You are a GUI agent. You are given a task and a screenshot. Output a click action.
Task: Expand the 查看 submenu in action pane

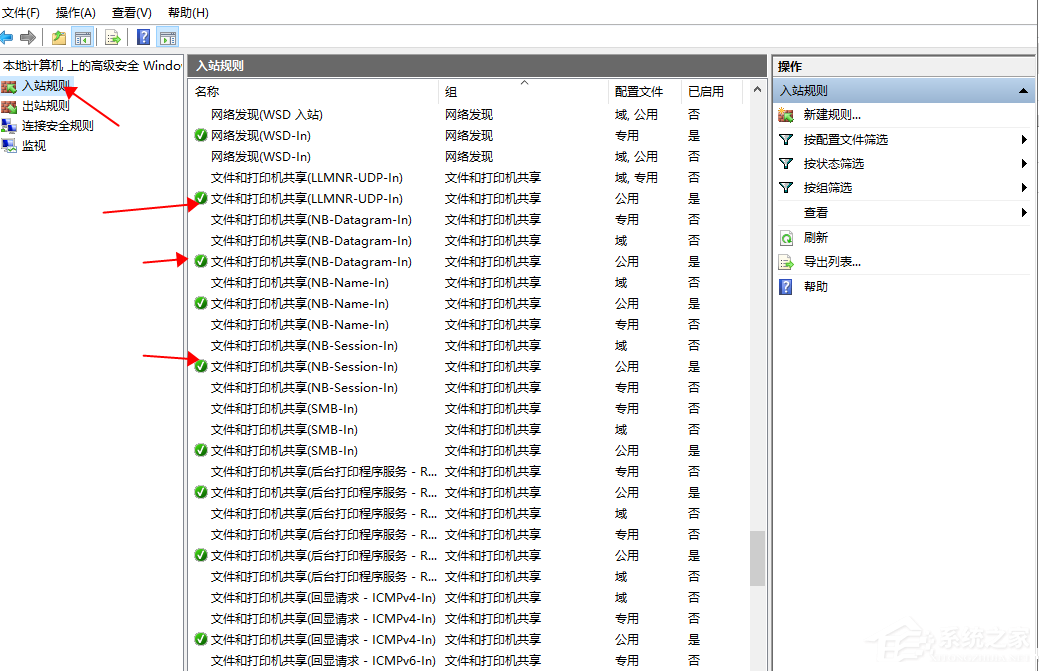[1026, 212]
